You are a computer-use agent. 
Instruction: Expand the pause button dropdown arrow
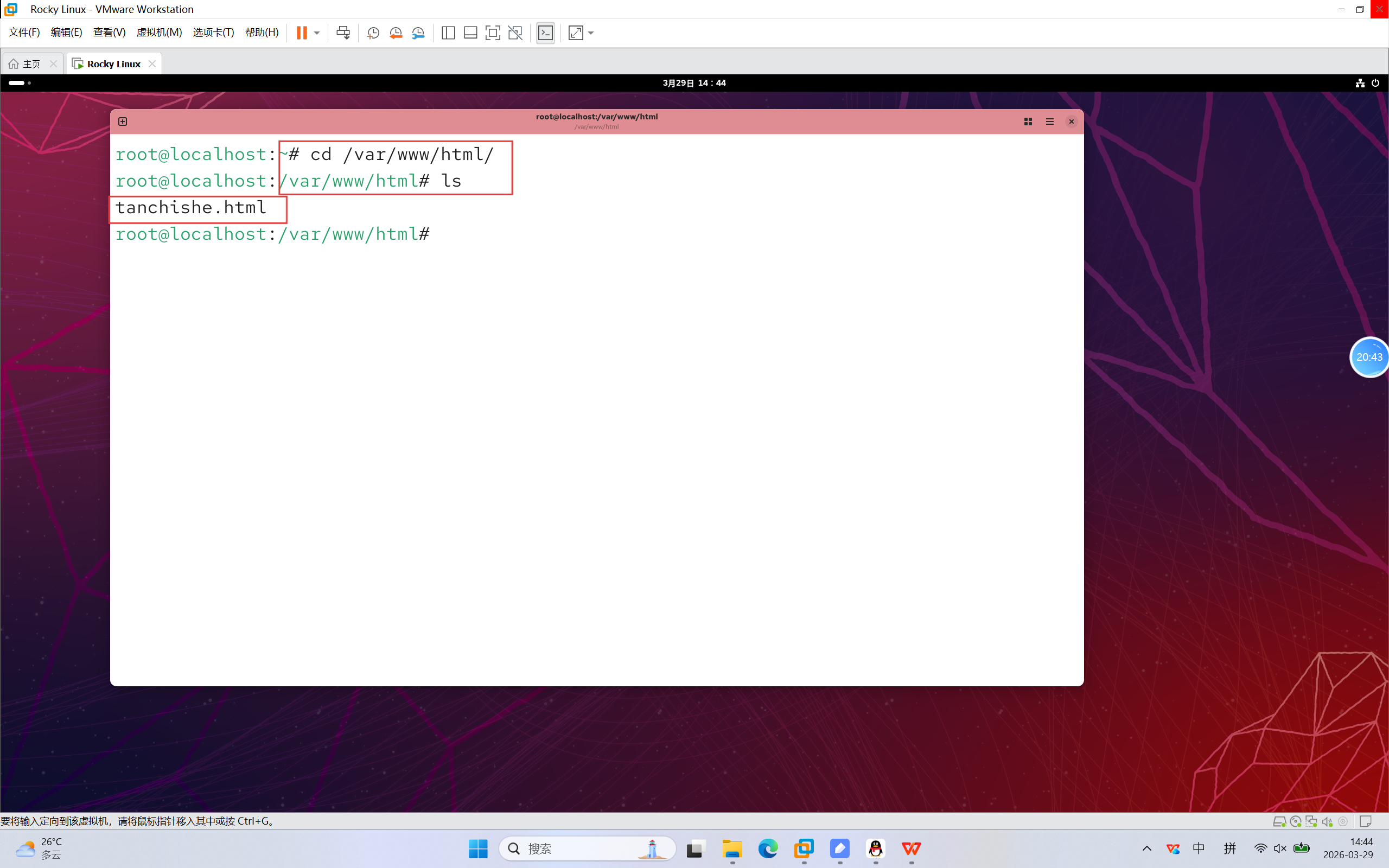point(317,33)
